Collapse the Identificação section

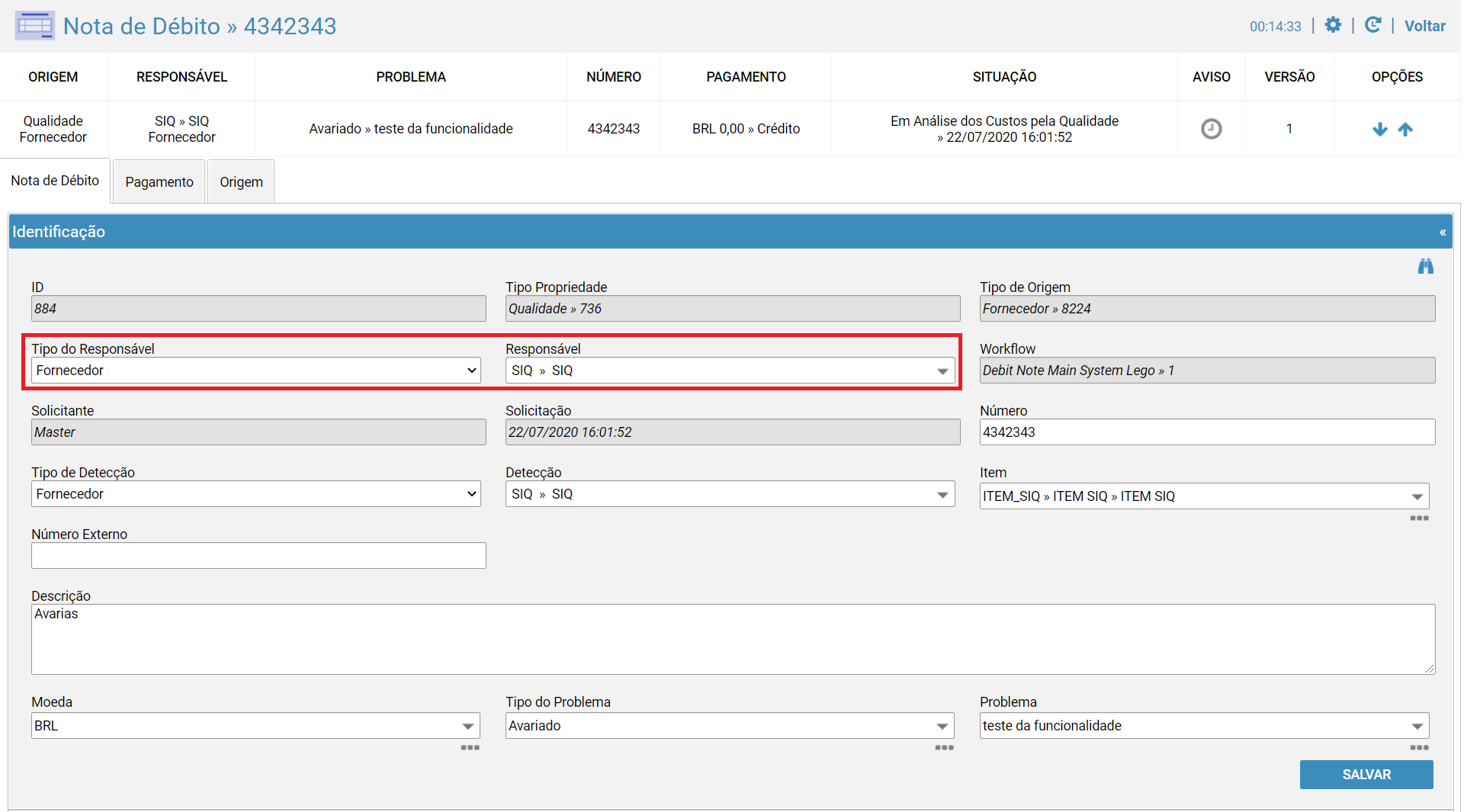click(1443, 232)
